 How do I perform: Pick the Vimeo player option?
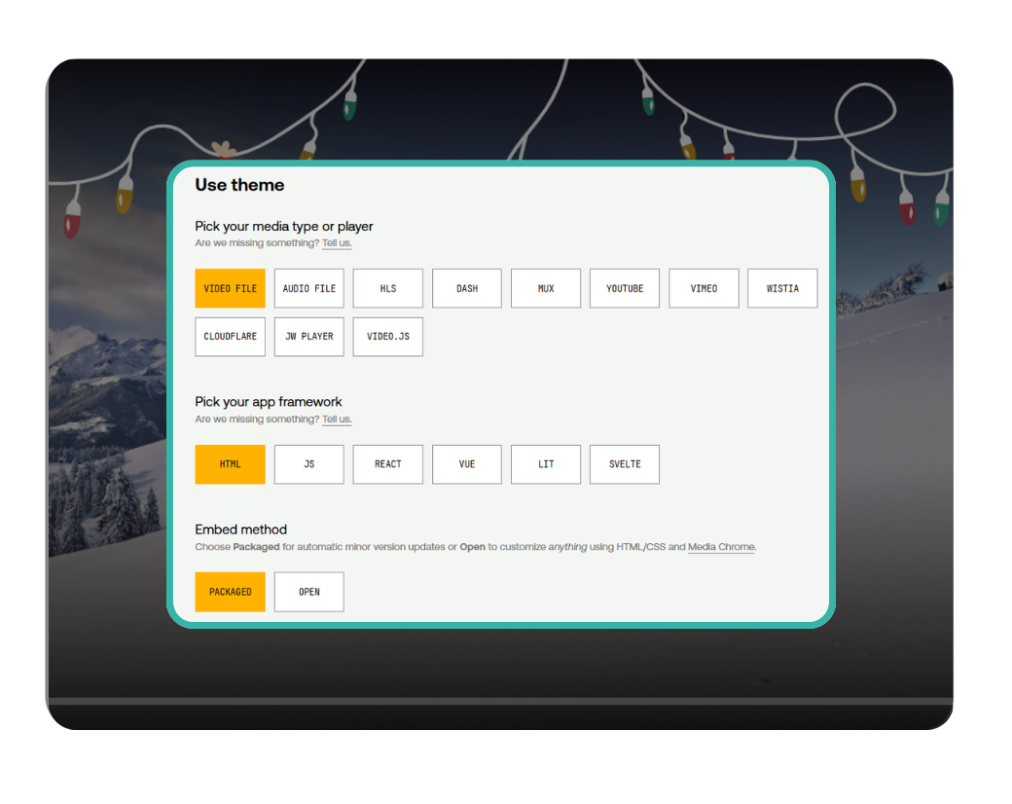(703, 288)
